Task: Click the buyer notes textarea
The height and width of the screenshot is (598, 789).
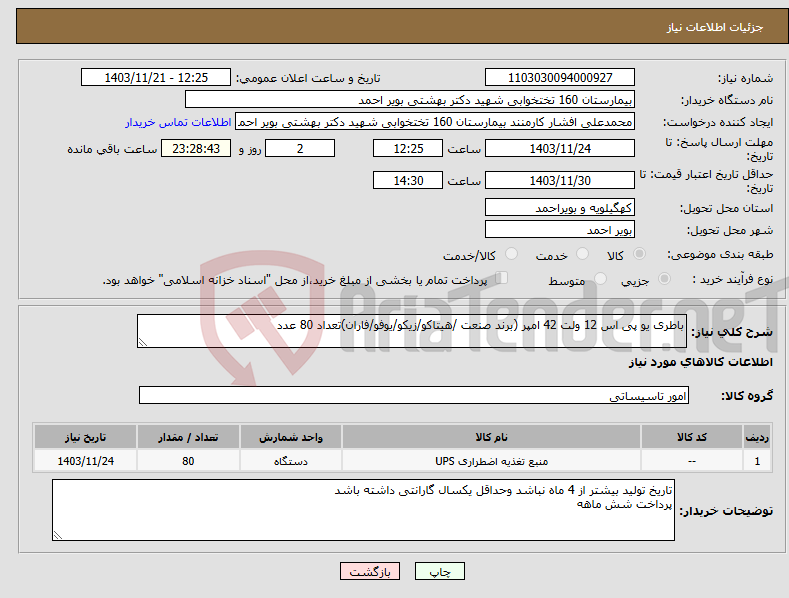Action: (363, 510)
